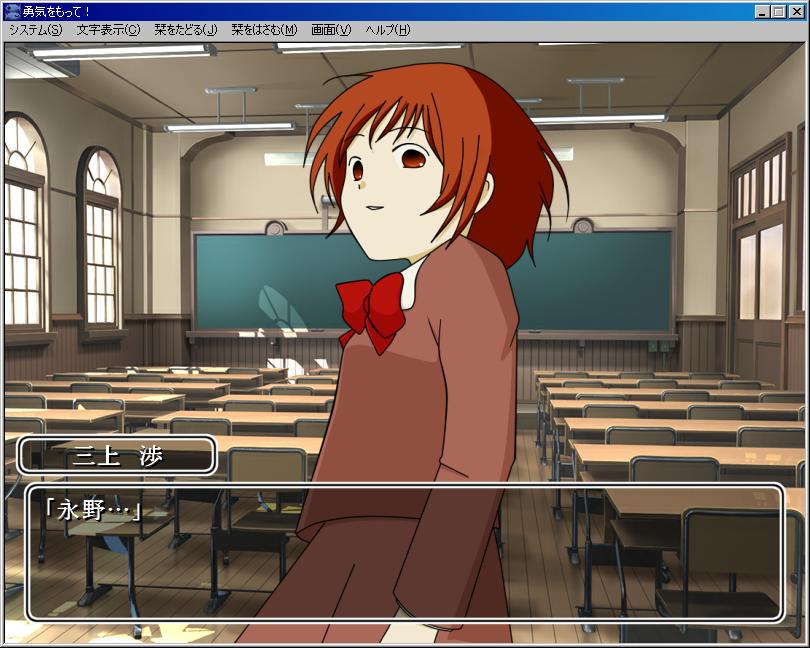Click the application icon in title bar
810x648 pixels.
(x=12, y=11)
